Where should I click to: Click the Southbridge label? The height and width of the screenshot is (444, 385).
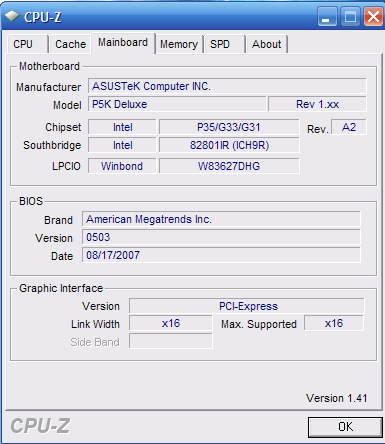(52, 145)
